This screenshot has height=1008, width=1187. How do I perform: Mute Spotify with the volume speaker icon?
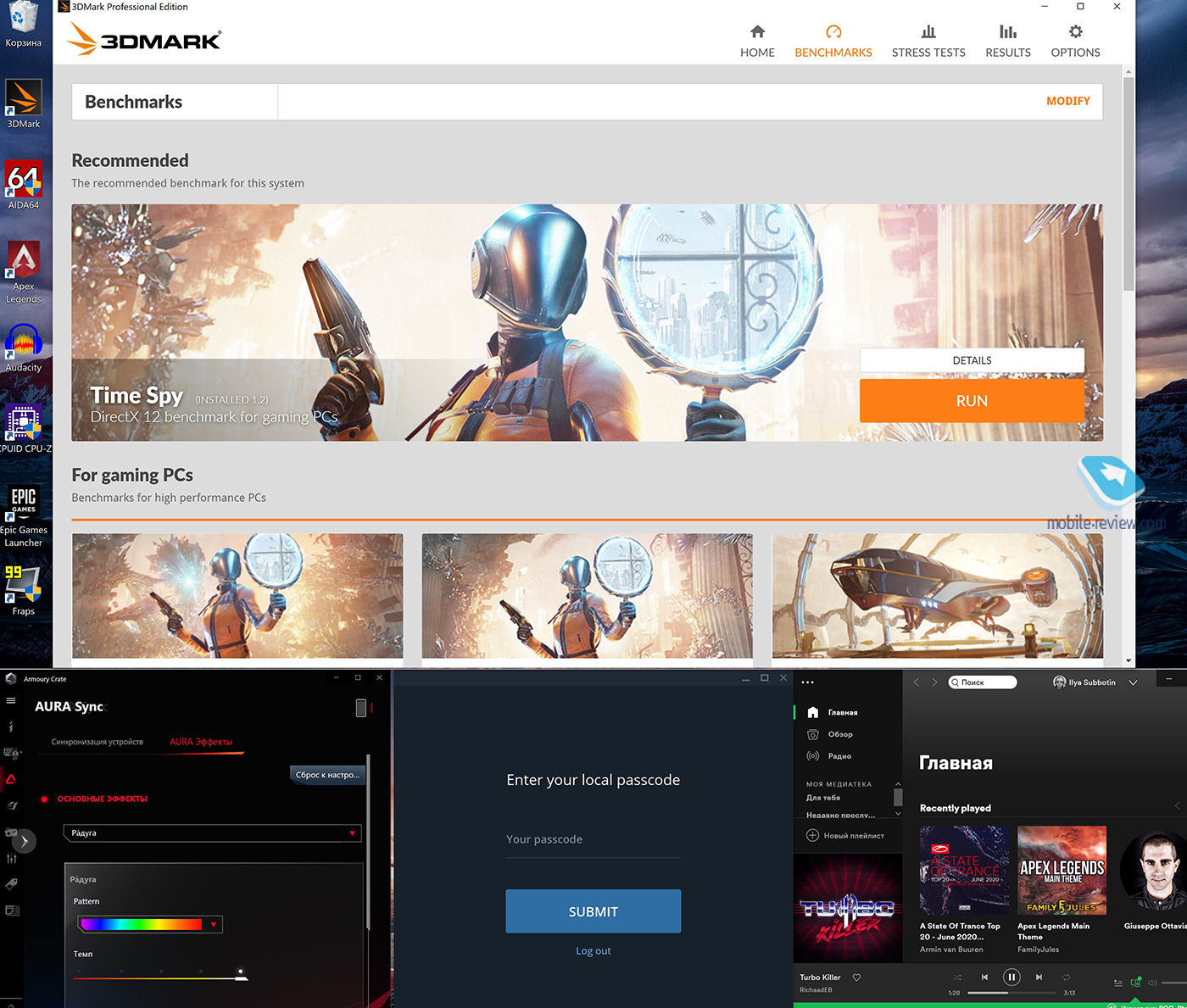pos(1152,983)
